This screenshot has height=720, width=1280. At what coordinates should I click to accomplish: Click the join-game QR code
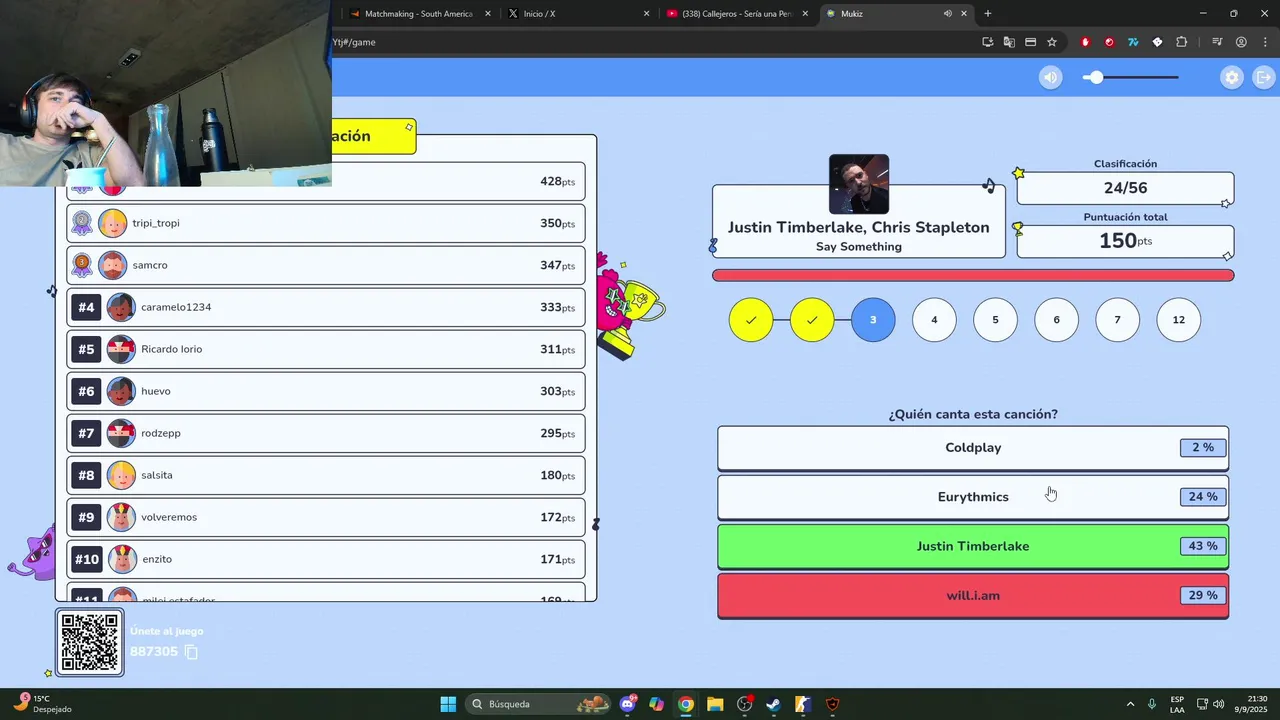pyautogui.click(x=90, y=642)
